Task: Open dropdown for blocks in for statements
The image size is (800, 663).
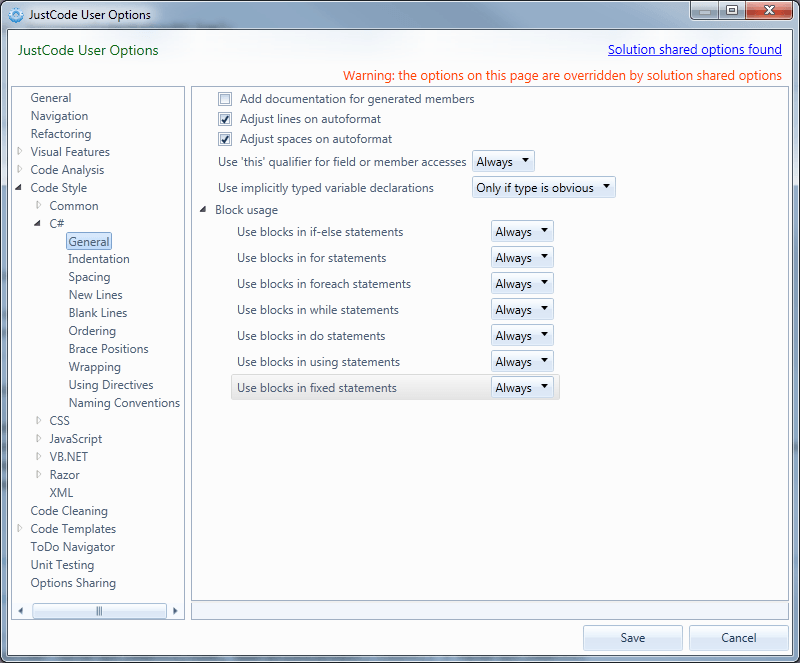Action: coord(522,257)
